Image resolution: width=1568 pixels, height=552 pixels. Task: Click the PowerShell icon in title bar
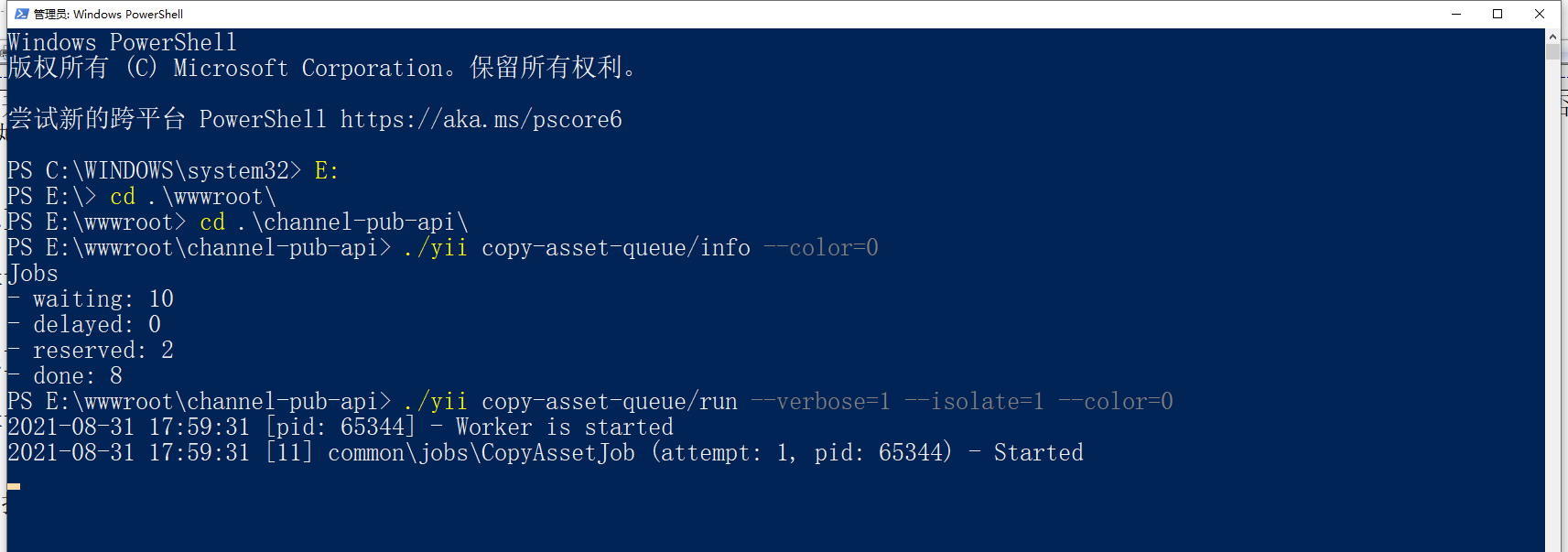click(21, 14)
